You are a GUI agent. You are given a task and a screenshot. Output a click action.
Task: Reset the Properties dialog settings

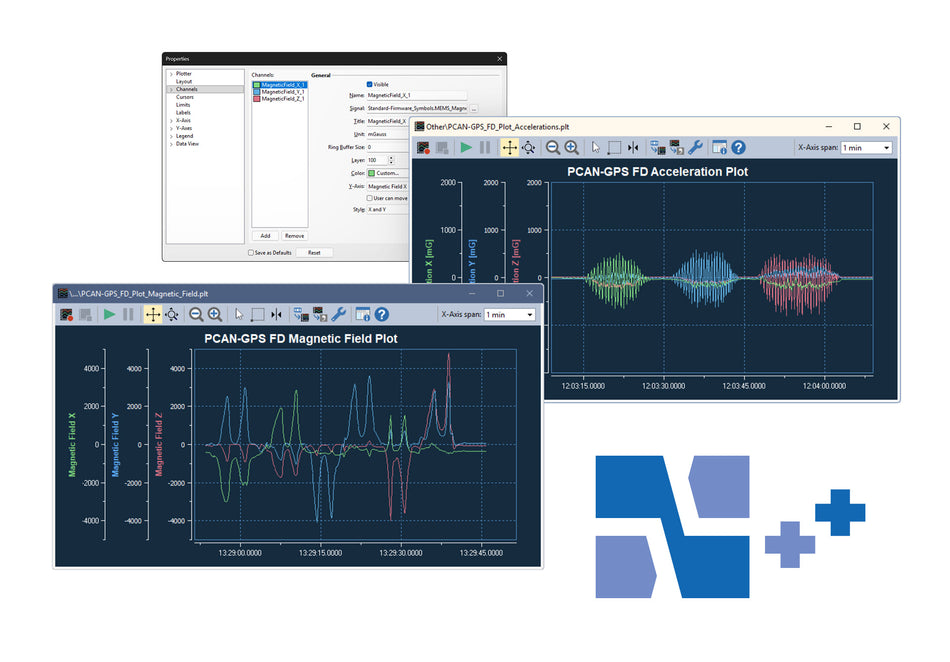[x=314, y=252]
